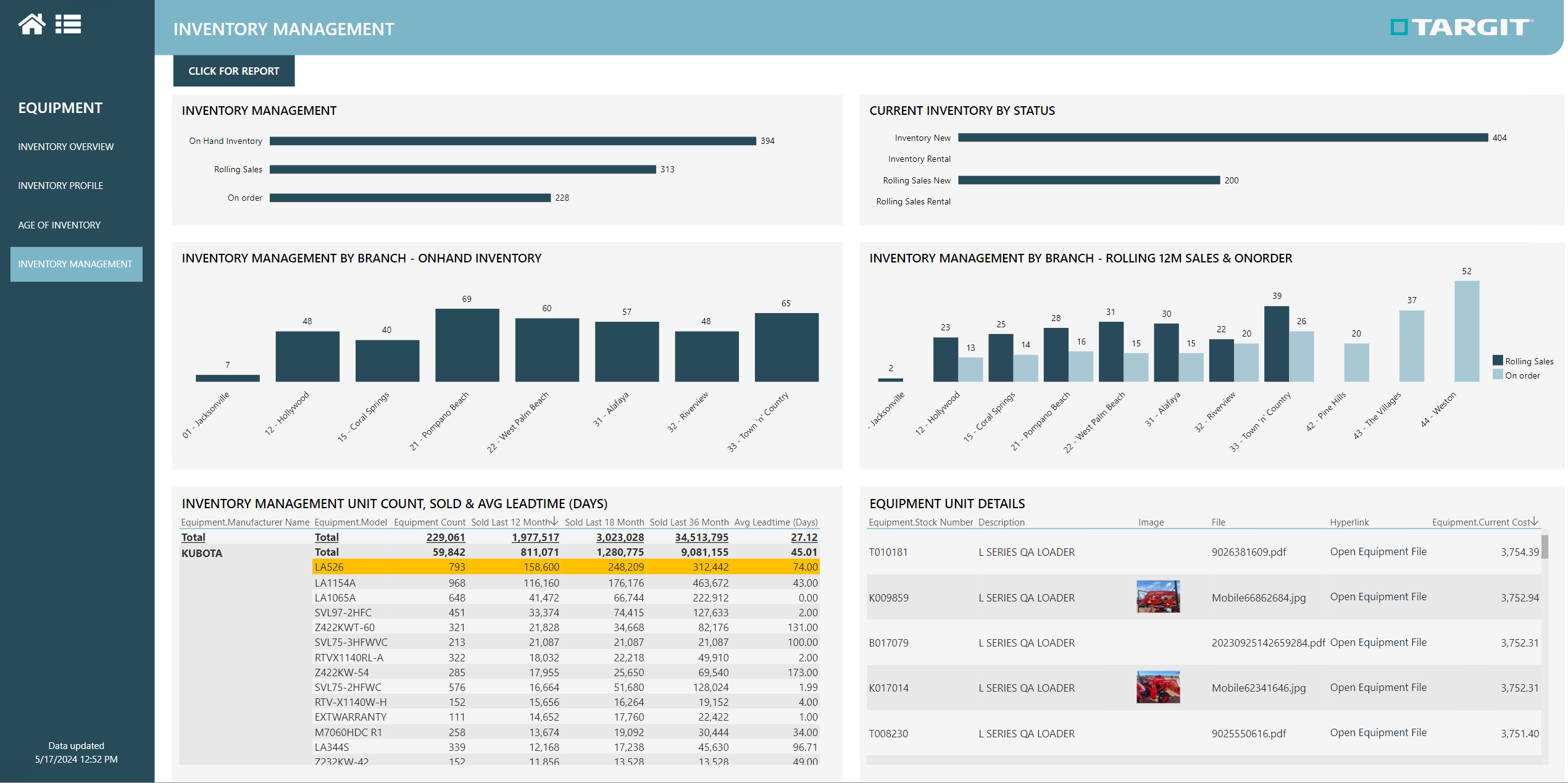
Task: Click the TARGIT logo
Action: click(1461, 28)
